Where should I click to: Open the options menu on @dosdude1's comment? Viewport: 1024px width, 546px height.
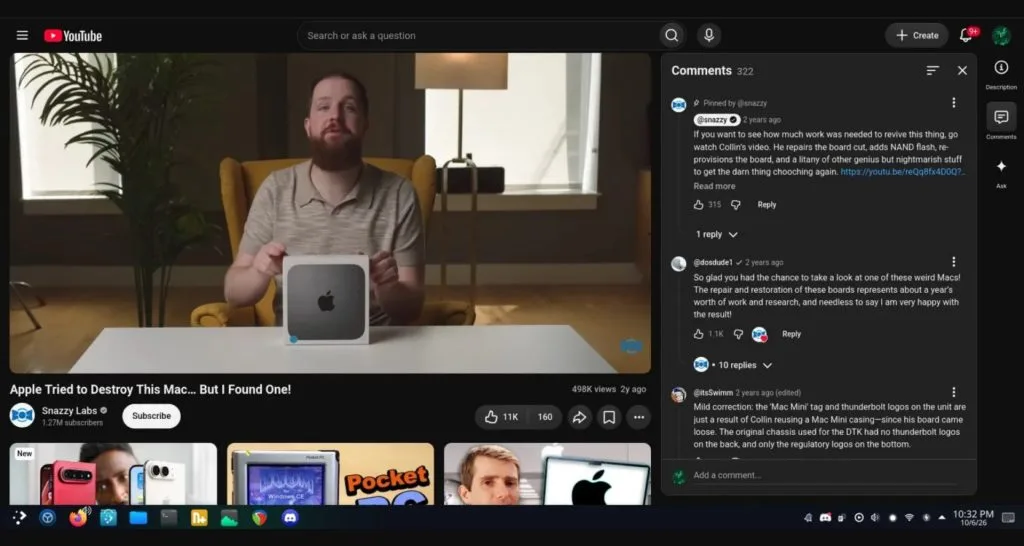click(x=953, y=262)
